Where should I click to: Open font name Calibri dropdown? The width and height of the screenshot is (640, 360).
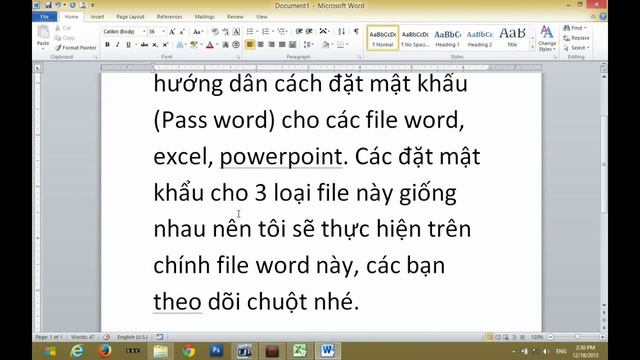(x=144, y=31)
